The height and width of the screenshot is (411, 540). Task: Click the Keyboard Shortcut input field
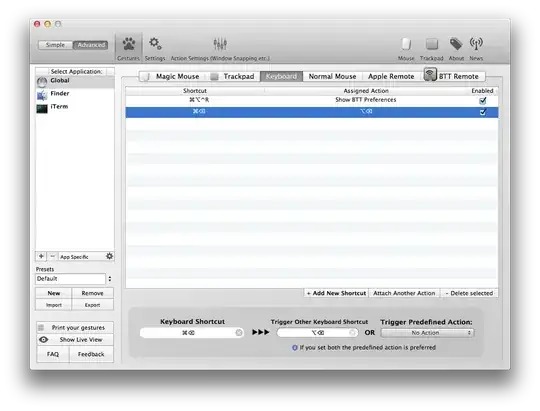point(191,332)
